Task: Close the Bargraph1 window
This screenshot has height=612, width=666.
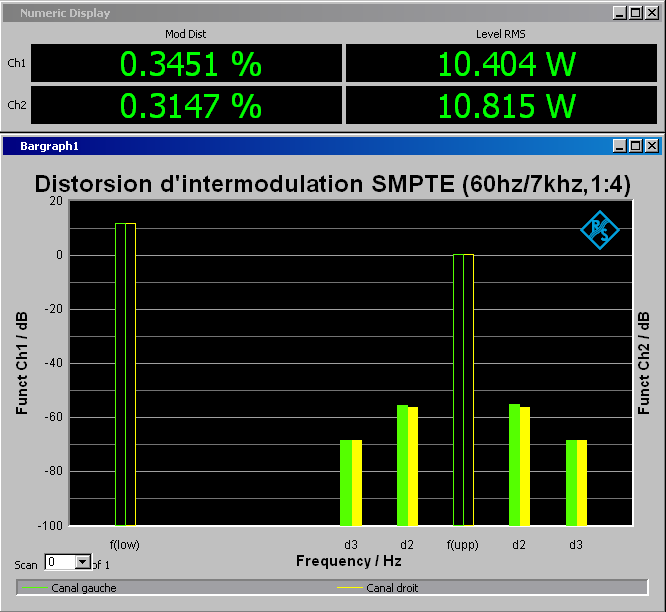Action: point(651,146)
